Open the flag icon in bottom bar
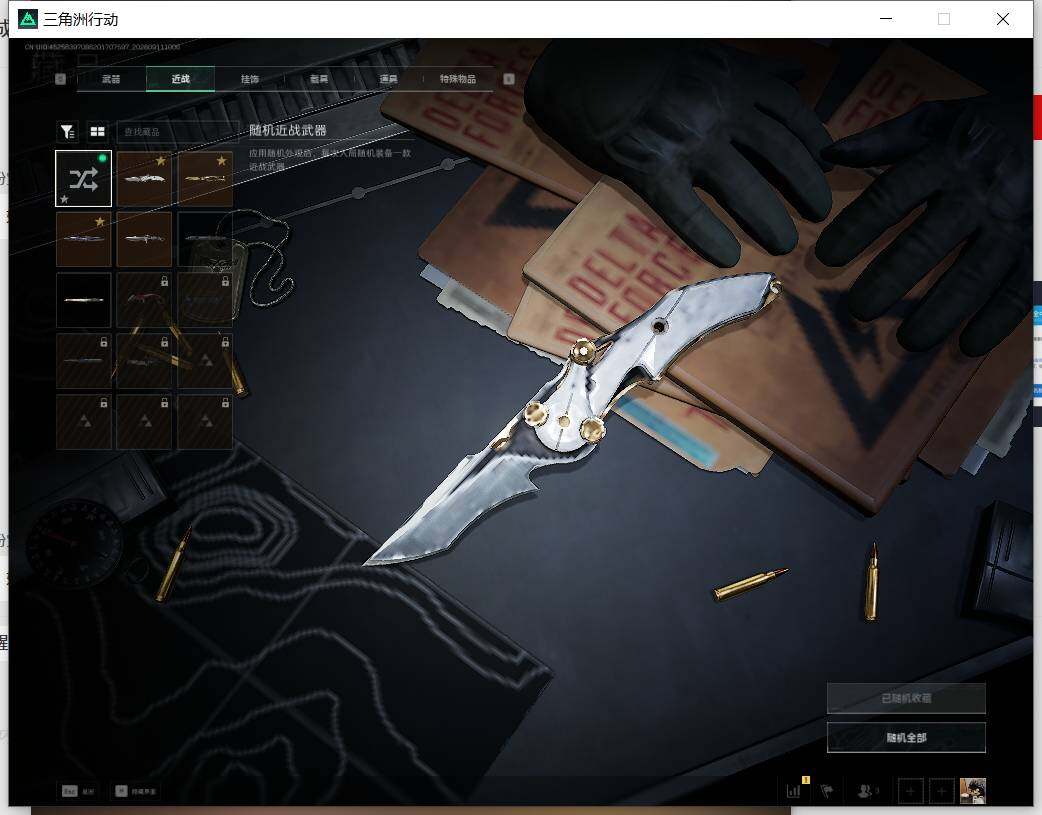The width and height of the screenshot is (1042, 815). point(827,791)
